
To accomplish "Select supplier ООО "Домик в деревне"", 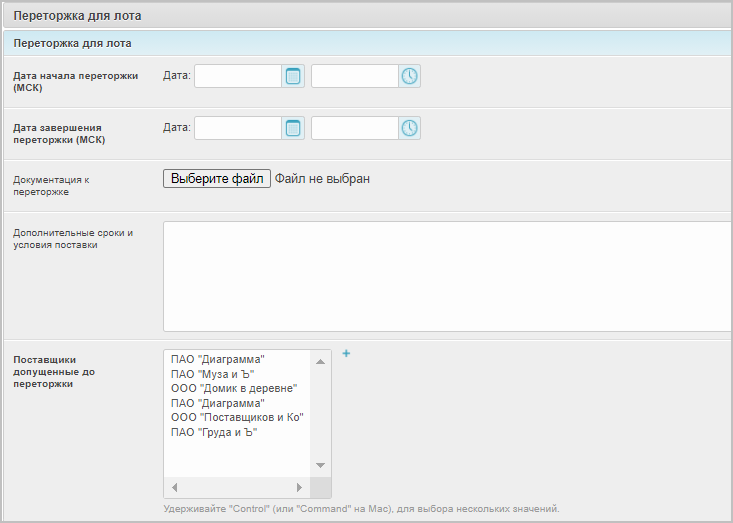I will pyautogui.click(x=234, y=388).
